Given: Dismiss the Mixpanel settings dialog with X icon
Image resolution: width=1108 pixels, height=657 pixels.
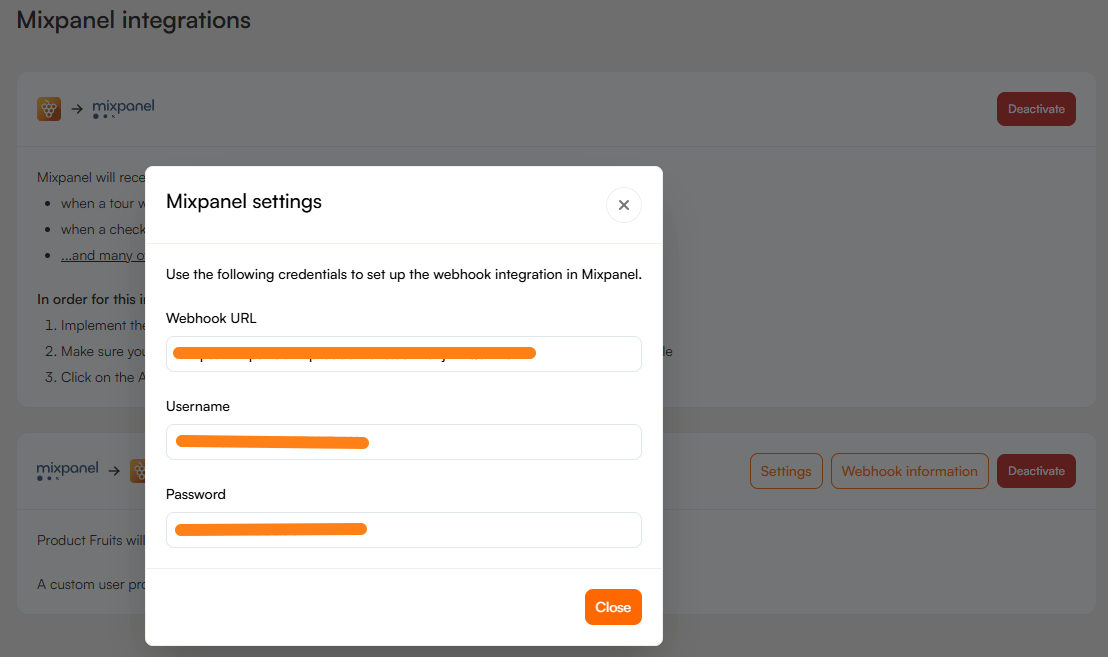Looking at the screenshot, I should pyautogui.click(x=623, y=205).
